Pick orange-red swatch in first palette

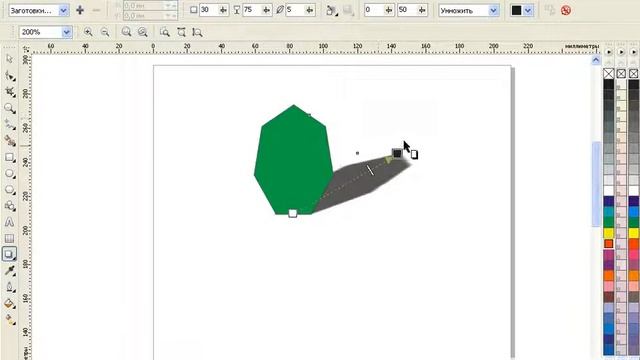tap(609, 244)
